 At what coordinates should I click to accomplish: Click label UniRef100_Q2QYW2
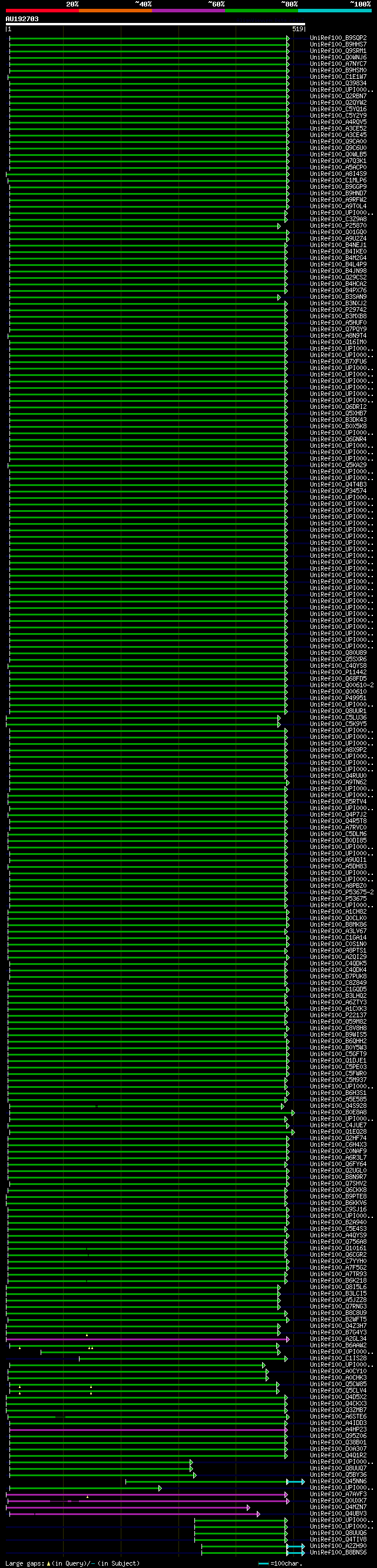coord(338,103)
